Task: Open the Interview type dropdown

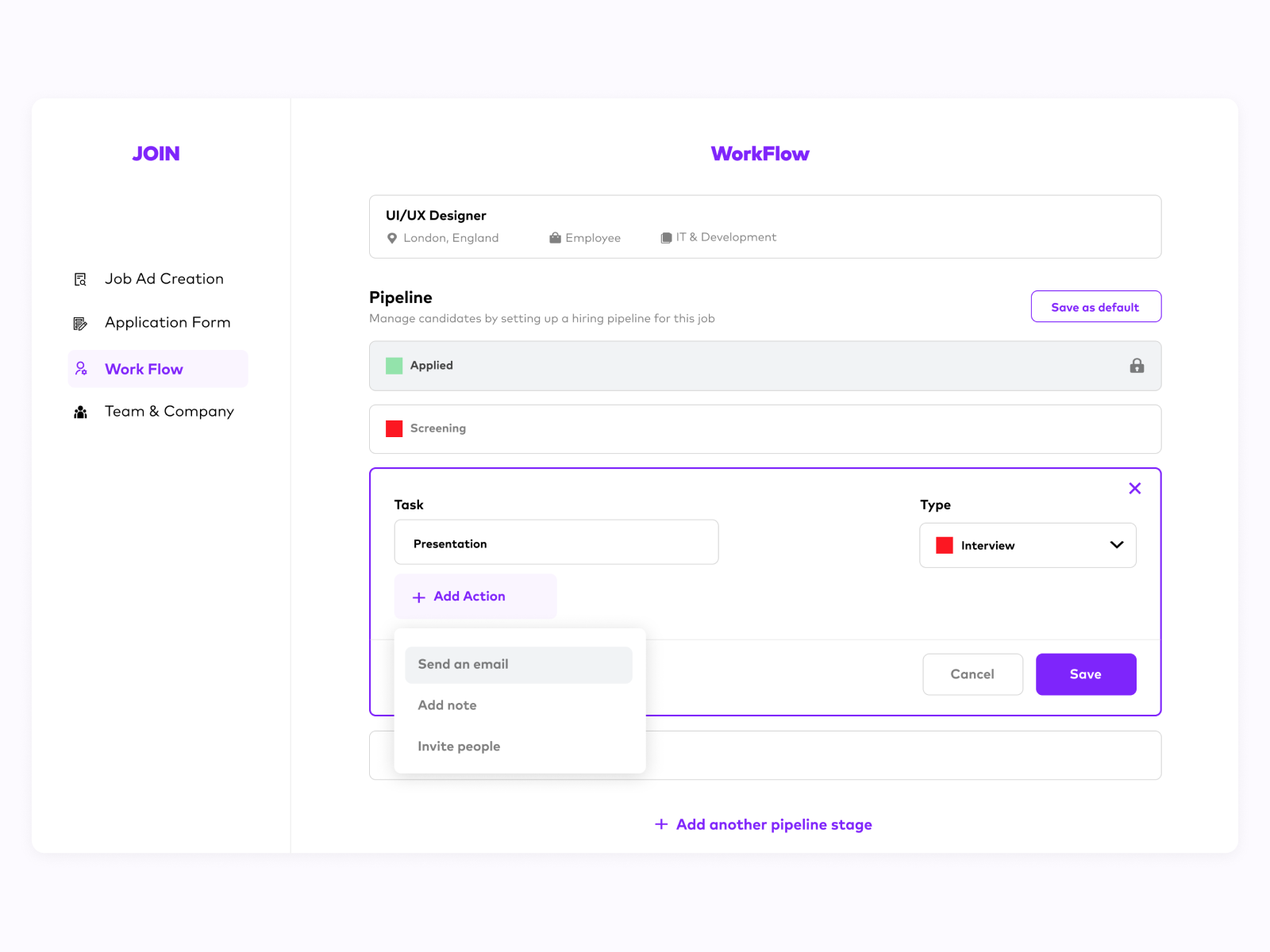Action: point(1027,545)
